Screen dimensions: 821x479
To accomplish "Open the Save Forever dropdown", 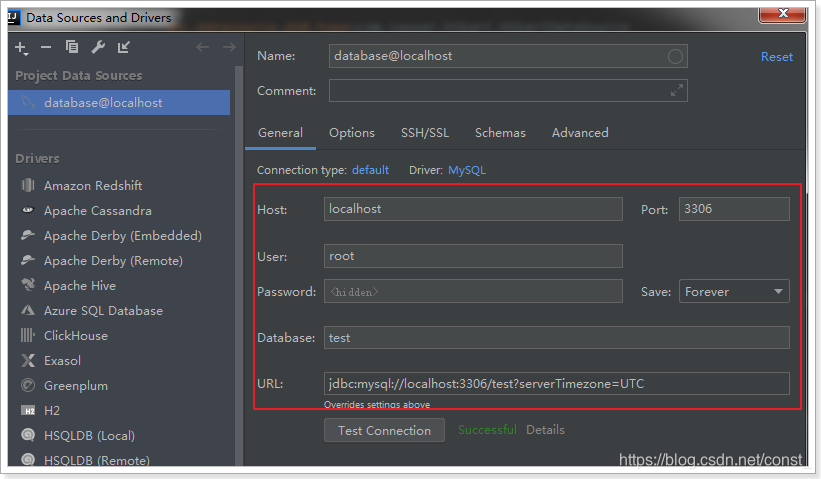I will pyautogui.click(x=734, y=291).
